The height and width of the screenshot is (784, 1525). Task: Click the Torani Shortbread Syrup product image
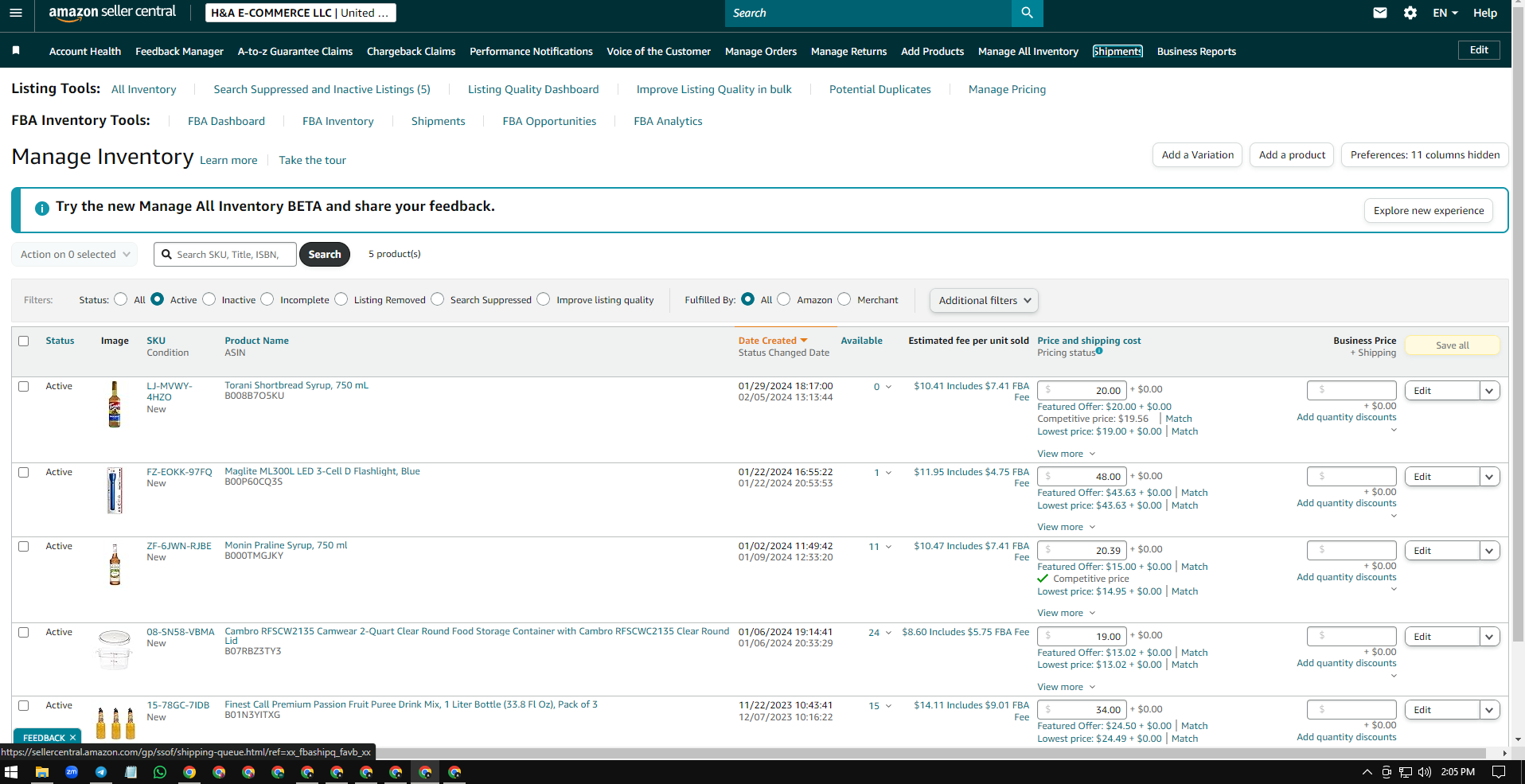click(x=115, y=404)
